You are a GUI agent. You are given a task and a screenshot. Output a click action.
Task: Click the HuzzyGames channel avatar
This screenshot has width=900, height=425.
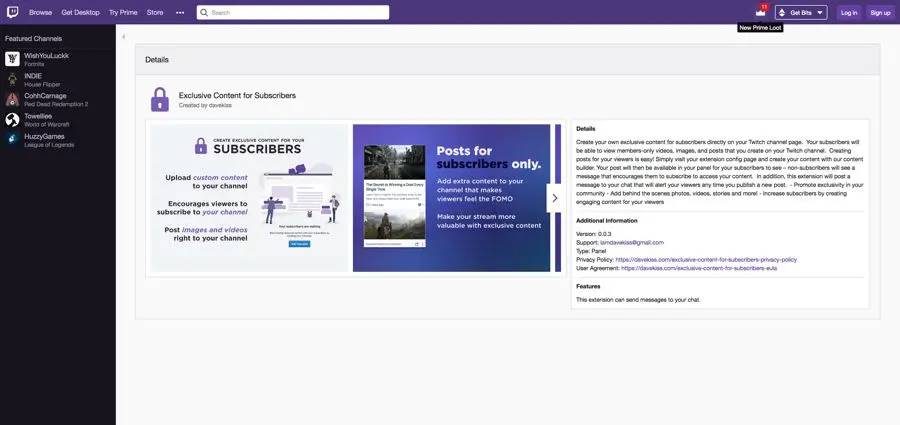click(x=12, y=139)
